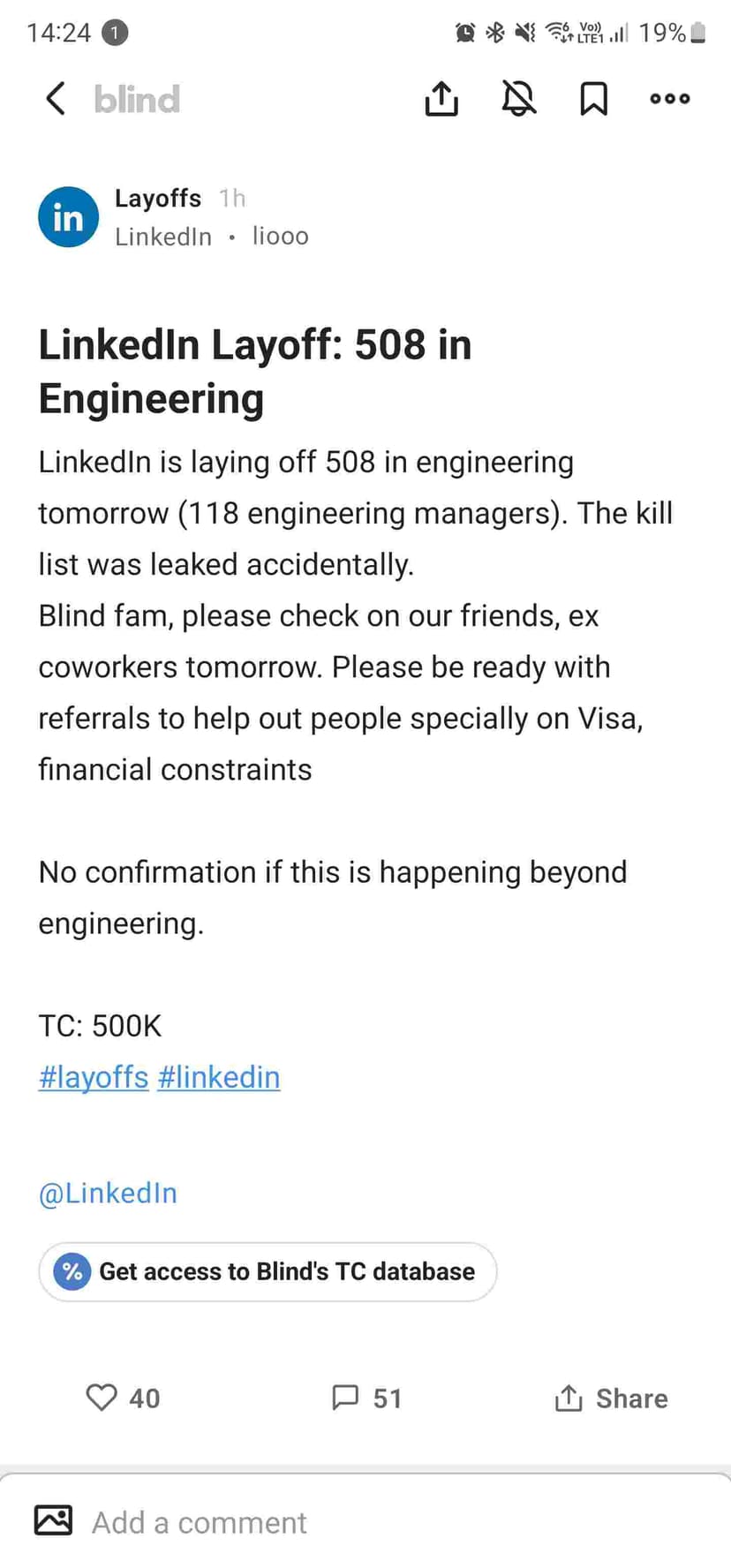Tap the battery indicator in status bar
Screen dimensions: 731x1568
(x=697, y=33)
